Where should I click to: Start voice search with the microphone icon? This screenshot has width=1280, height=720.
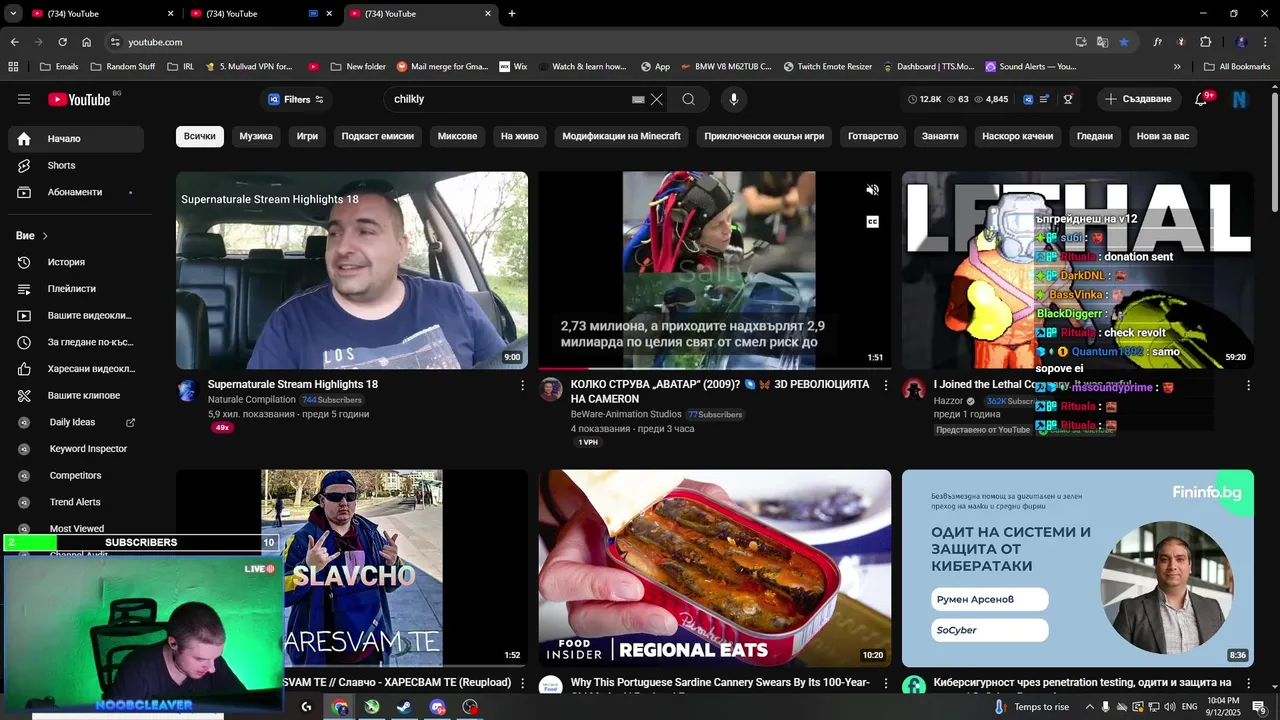pyautogui.click(x=733, y=99)
